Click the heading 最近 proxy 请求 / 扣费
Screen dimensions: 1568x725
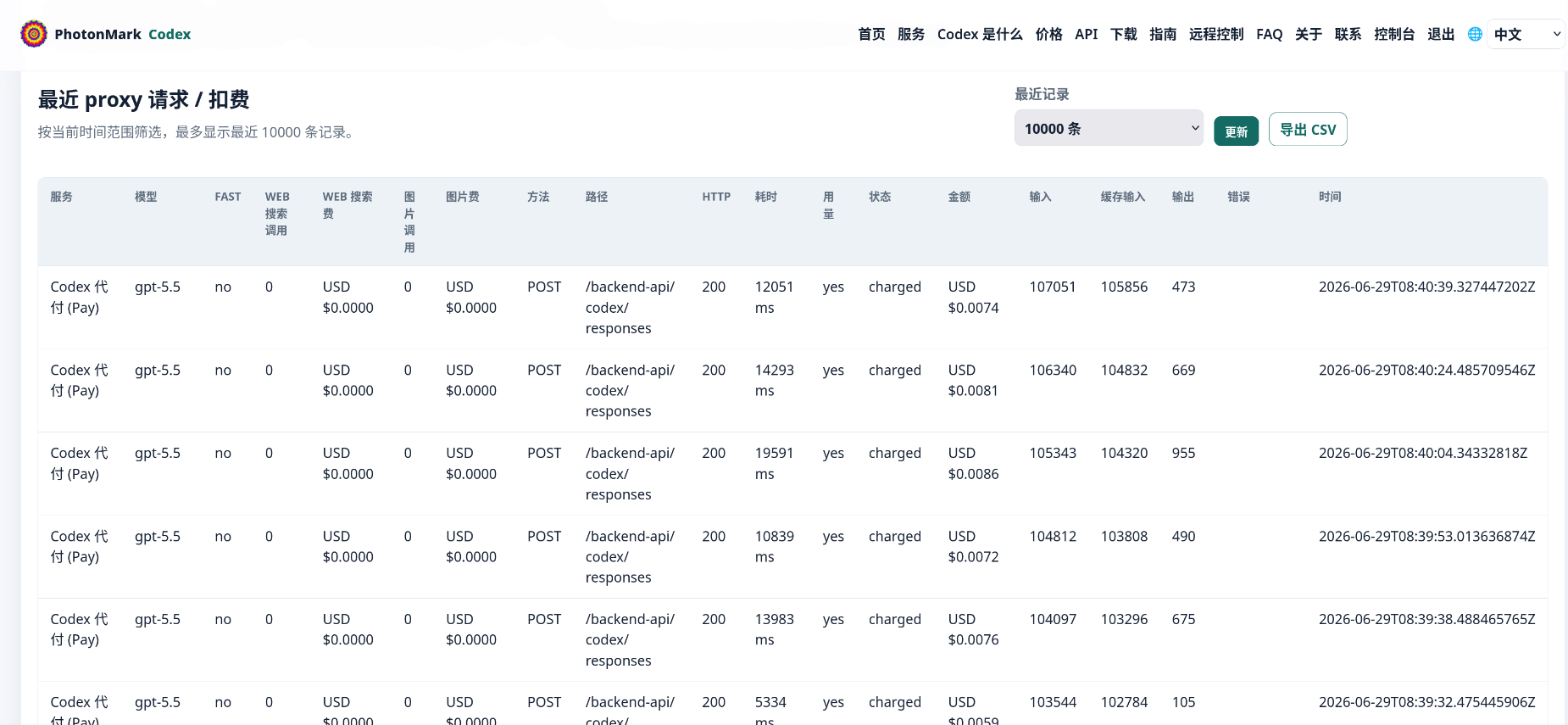coord(143,100)
